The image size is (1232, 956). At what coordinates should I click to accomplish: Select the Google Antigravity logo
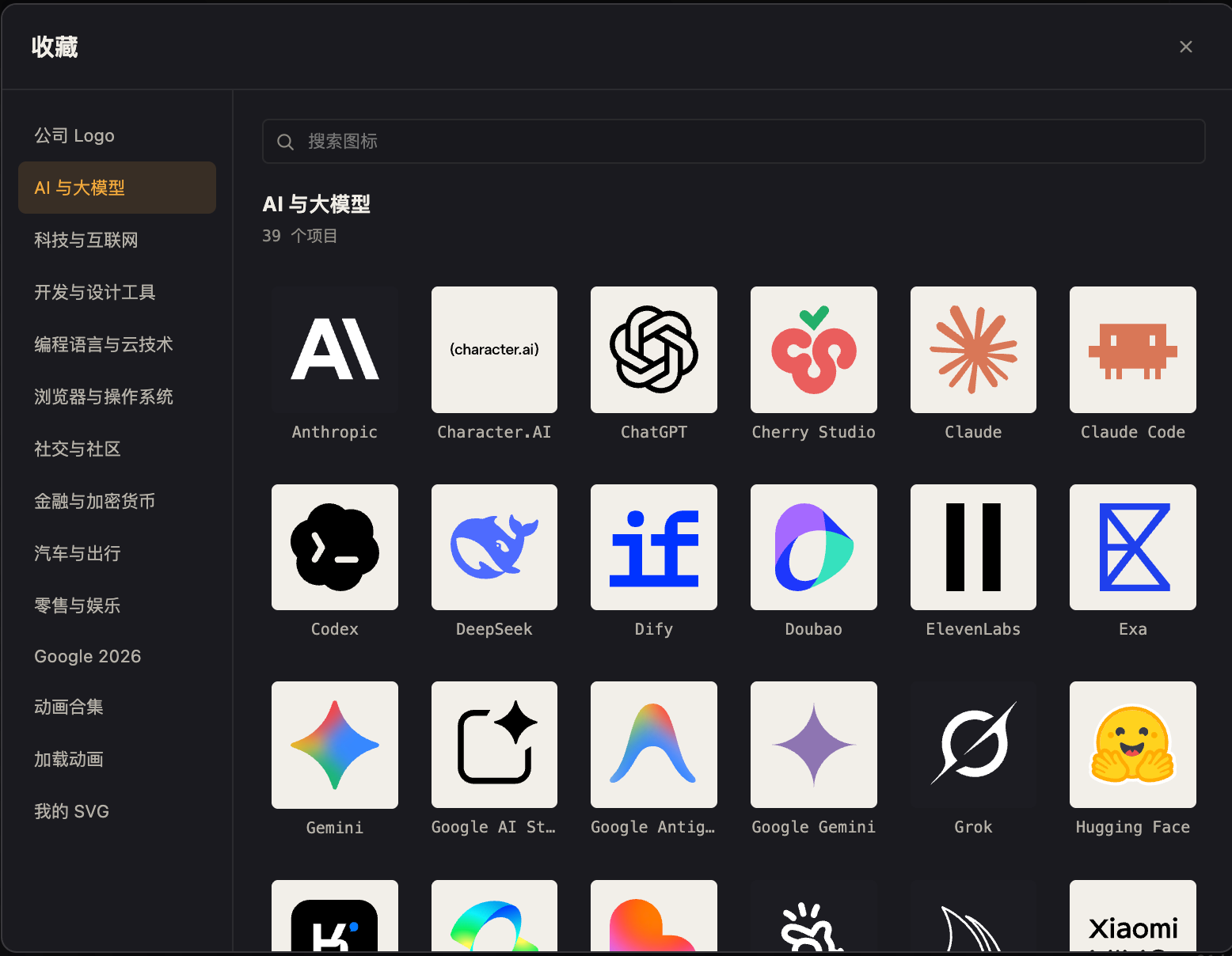pyautogui.click(x=654, y=745)
